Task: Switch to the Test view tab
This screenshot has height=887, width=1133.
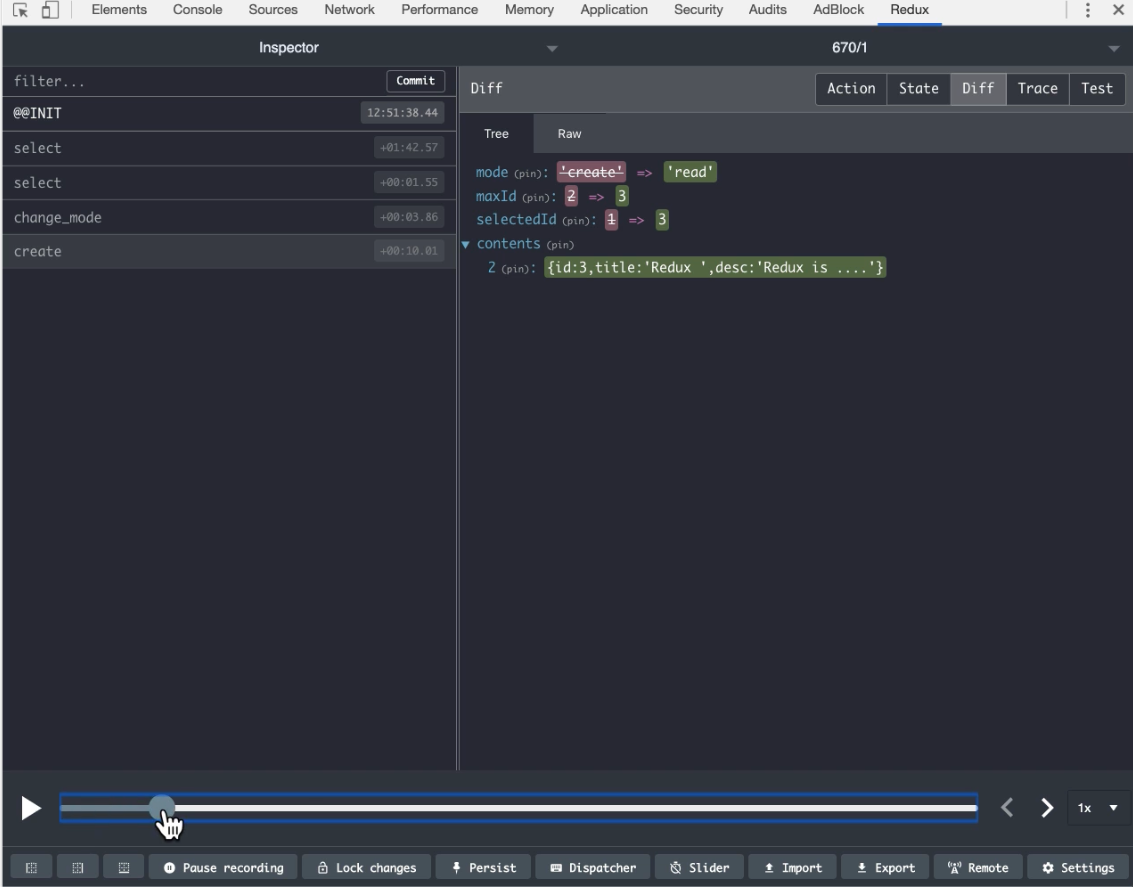Action: tap(1096, 88)
